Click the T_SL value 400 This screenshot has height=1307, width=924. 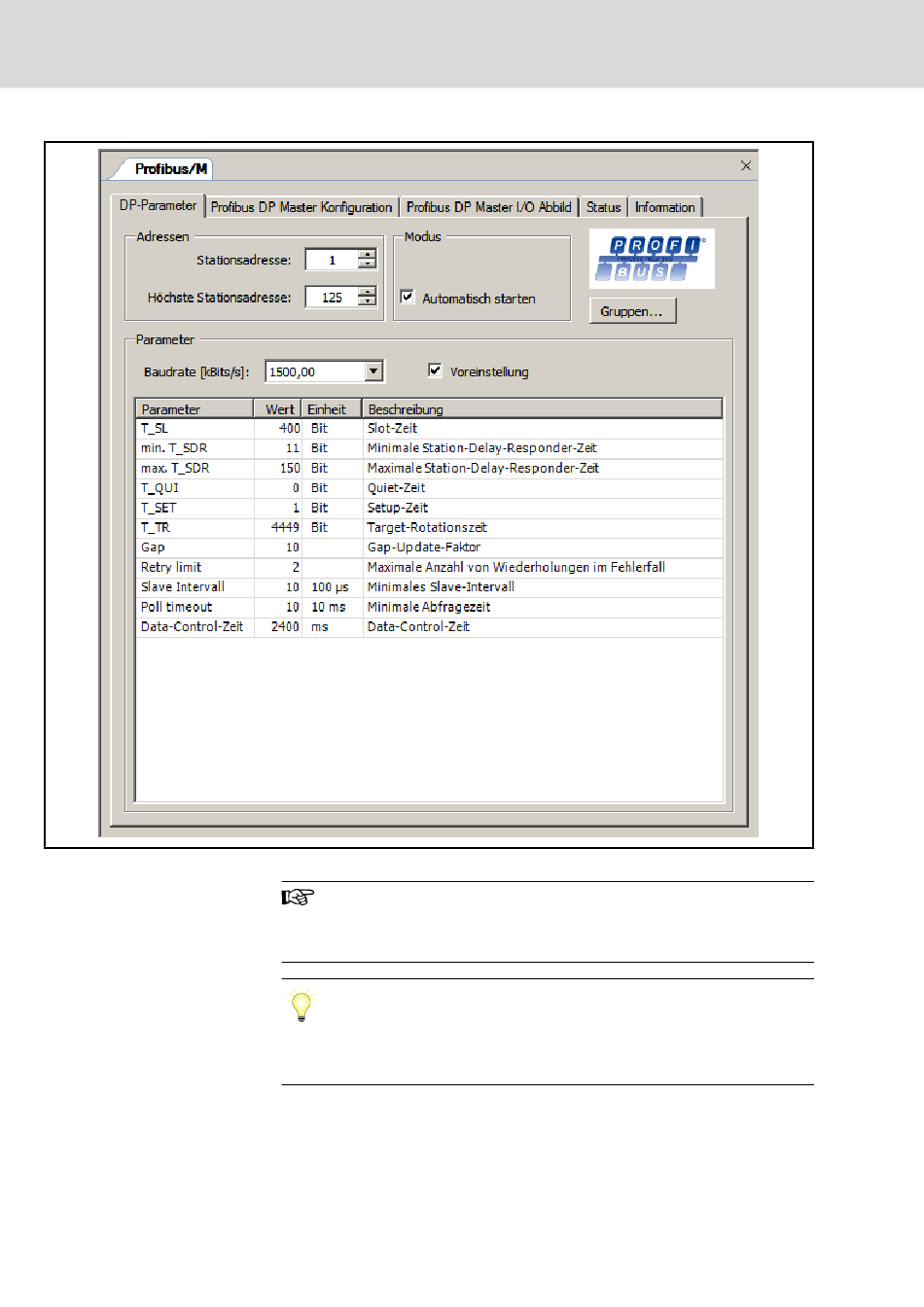(277, 428)
